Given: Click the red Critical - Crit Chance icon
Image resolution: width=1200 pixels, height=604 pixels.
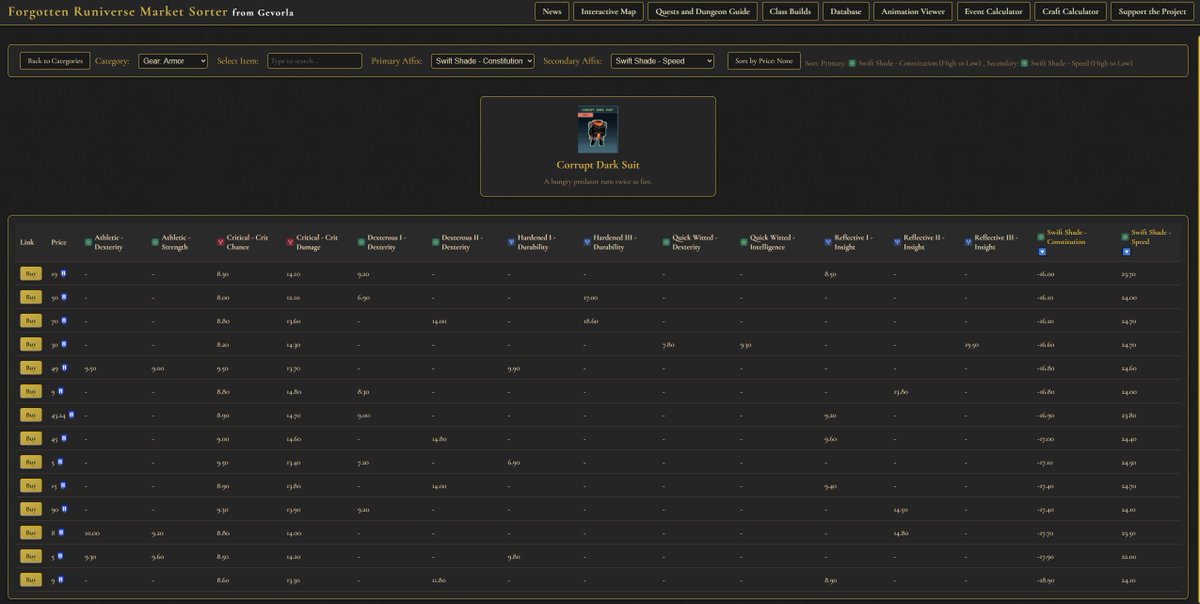Looking at the screenshot, I should coord(220,242).
